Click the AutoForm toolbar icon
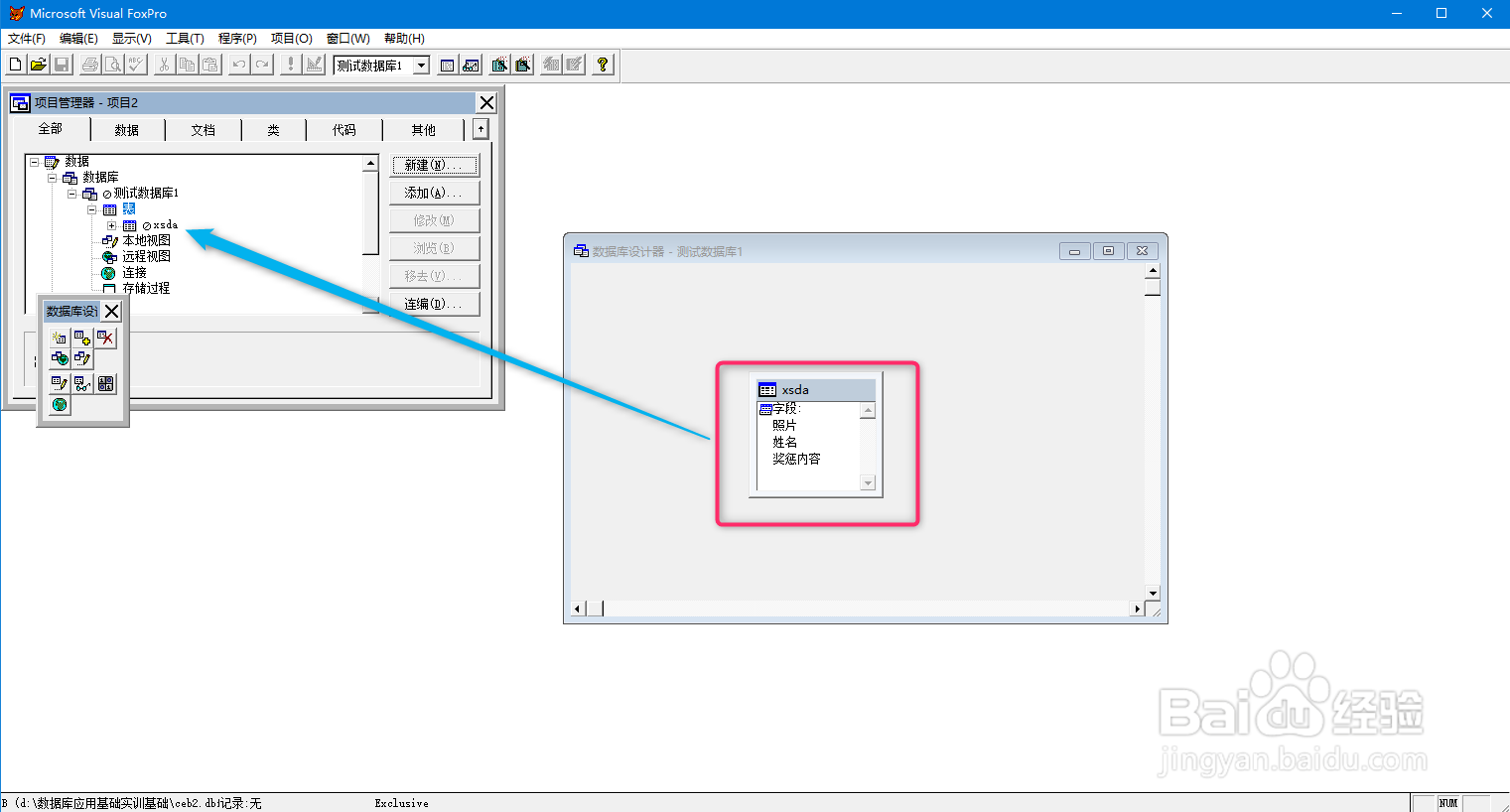Screen dimensions: 1510x812 click(551, 65)
